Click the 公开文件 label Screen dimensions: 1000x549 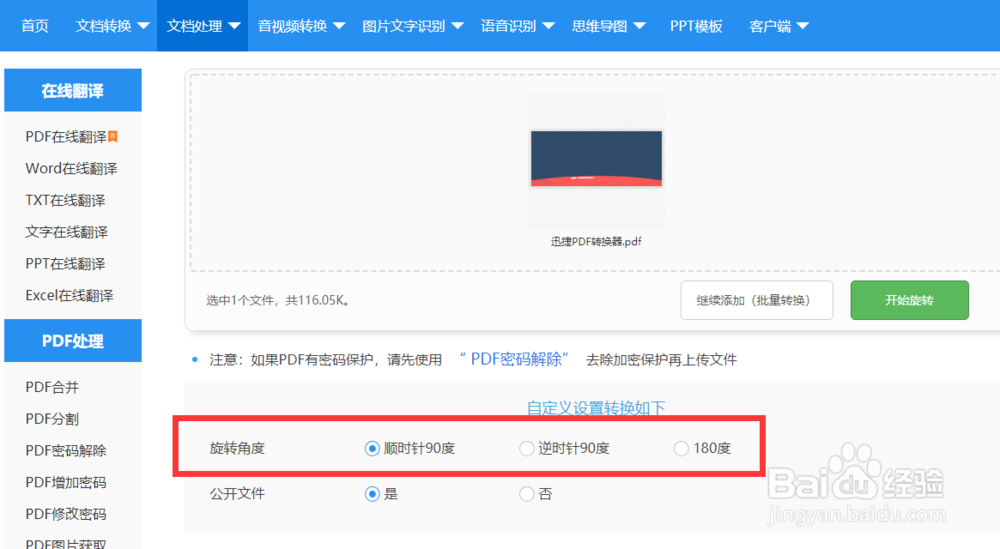237,494
